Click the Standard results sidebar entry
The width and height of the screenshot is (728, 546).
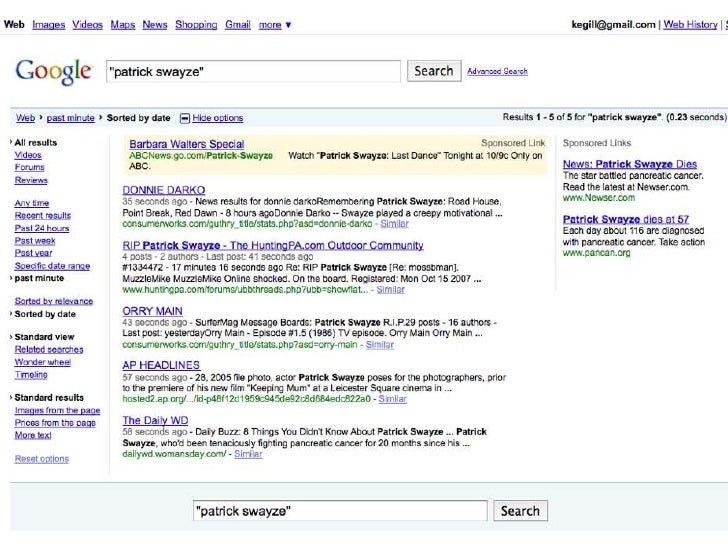[x=49, y=397]
